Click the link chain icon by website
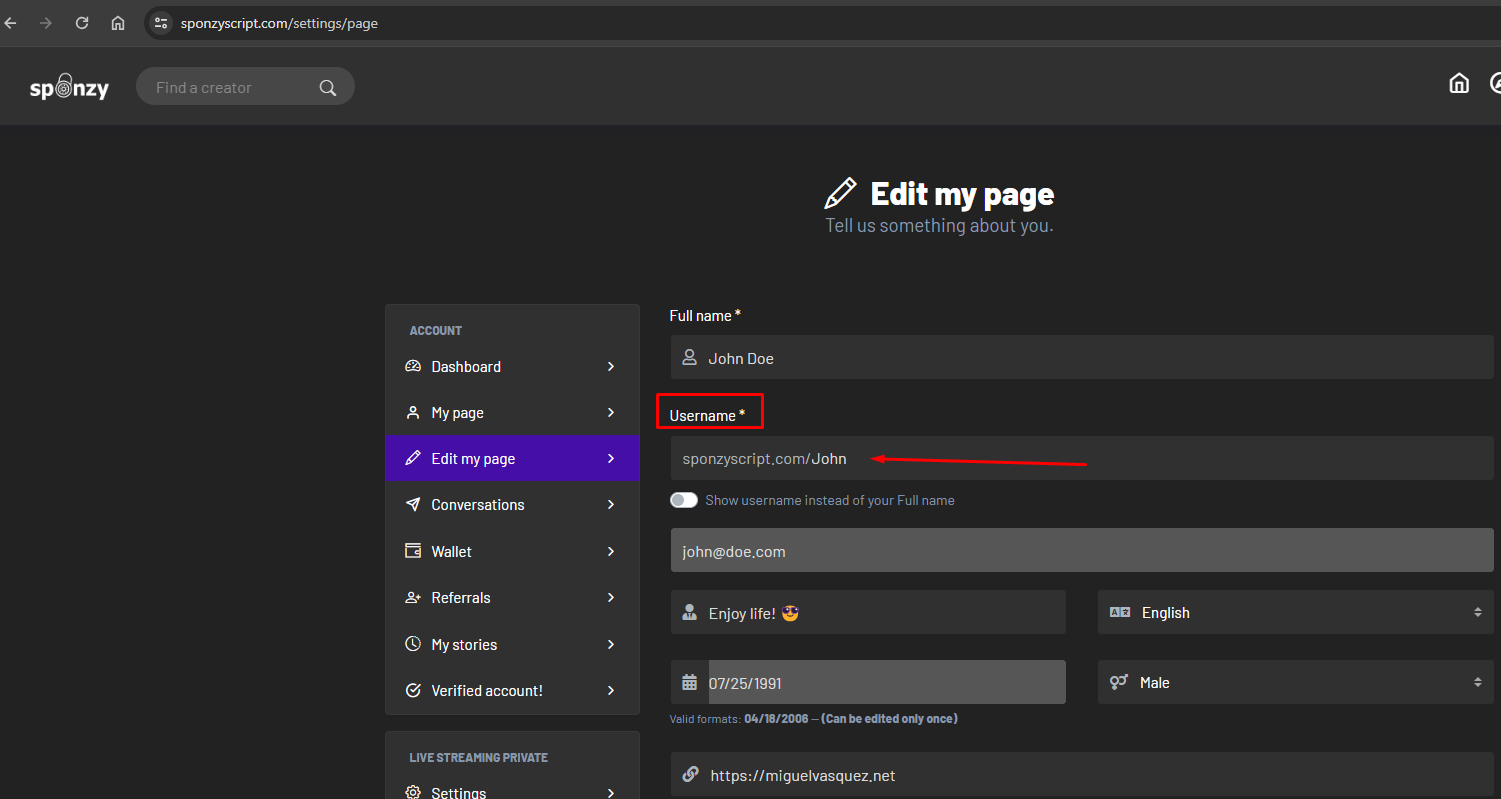 pos(690,774)
